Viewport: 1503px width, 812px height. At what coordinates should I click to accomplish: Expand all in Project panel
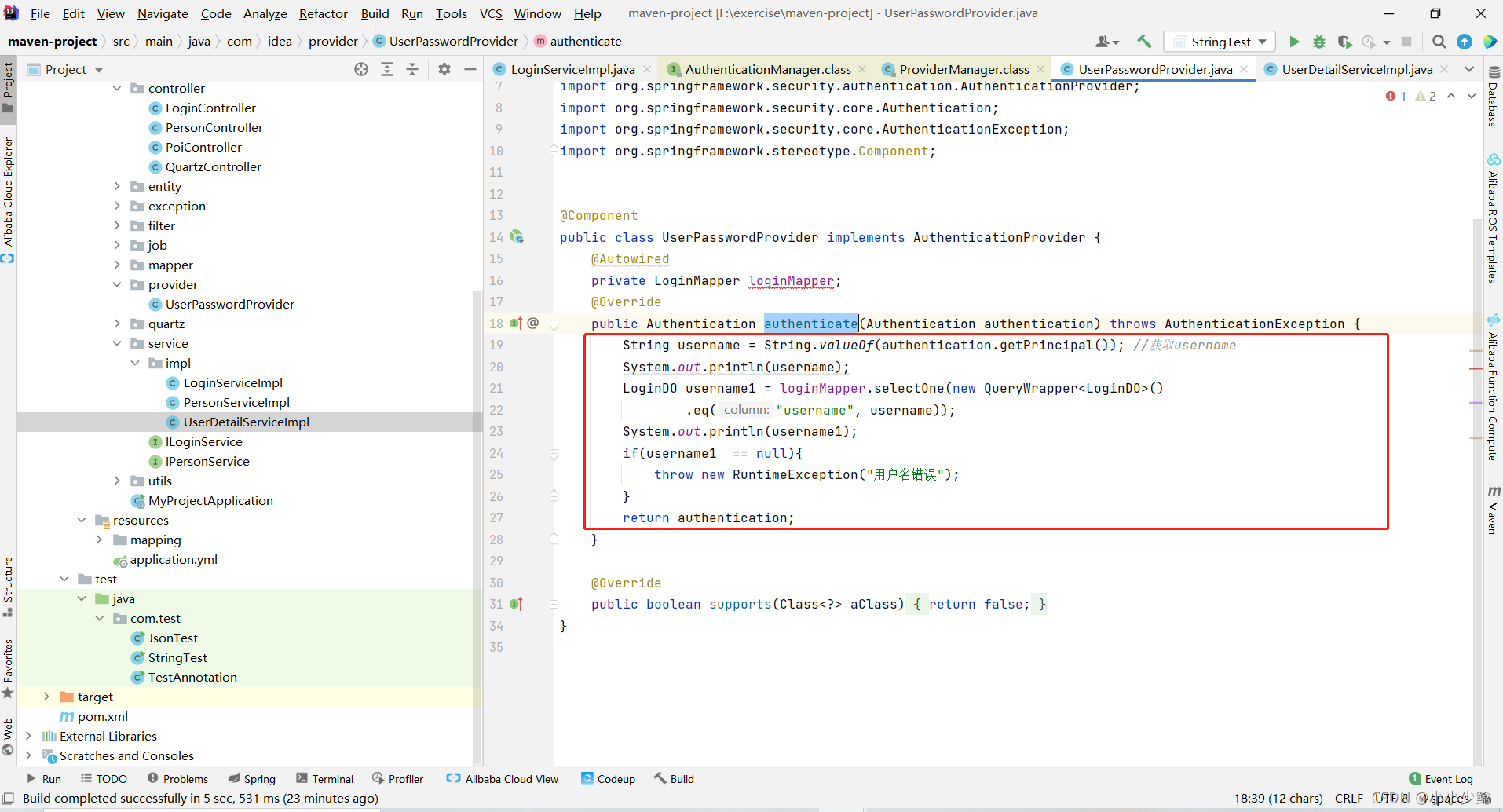point(387,69)
